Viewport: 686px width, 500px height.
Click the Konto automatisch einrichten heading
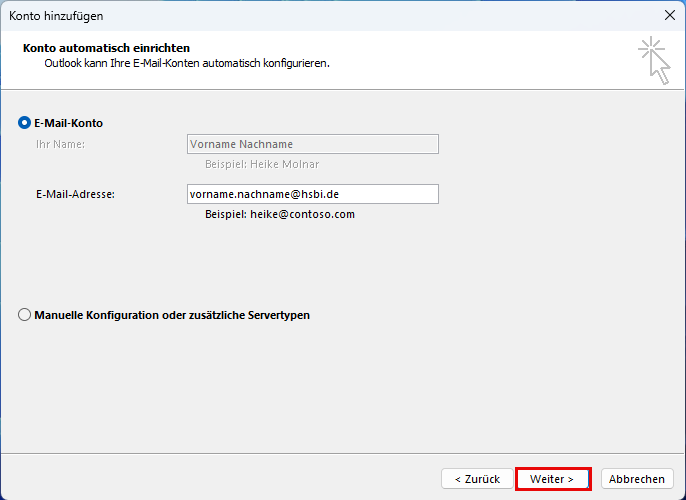[106, 48]
